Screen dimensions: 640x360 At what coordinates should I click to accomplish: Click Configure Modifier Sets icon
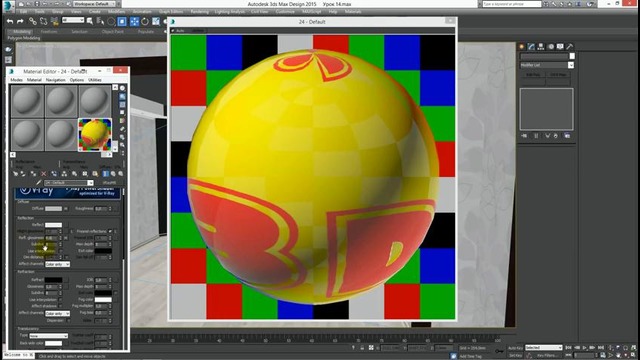(567, 136)
